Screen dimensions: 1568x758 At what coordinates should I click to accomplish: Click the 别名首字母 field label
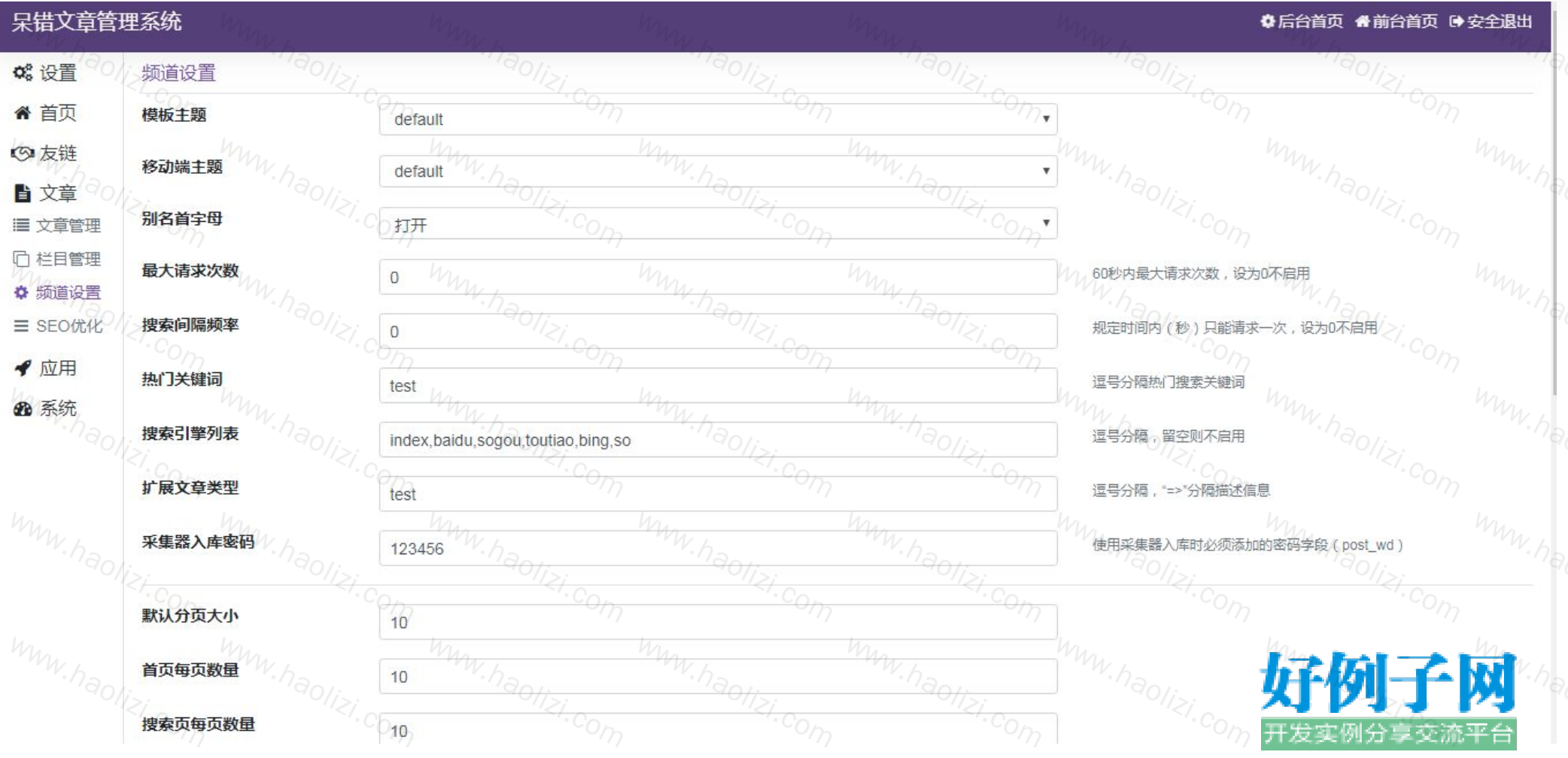(x=182, y=219)
